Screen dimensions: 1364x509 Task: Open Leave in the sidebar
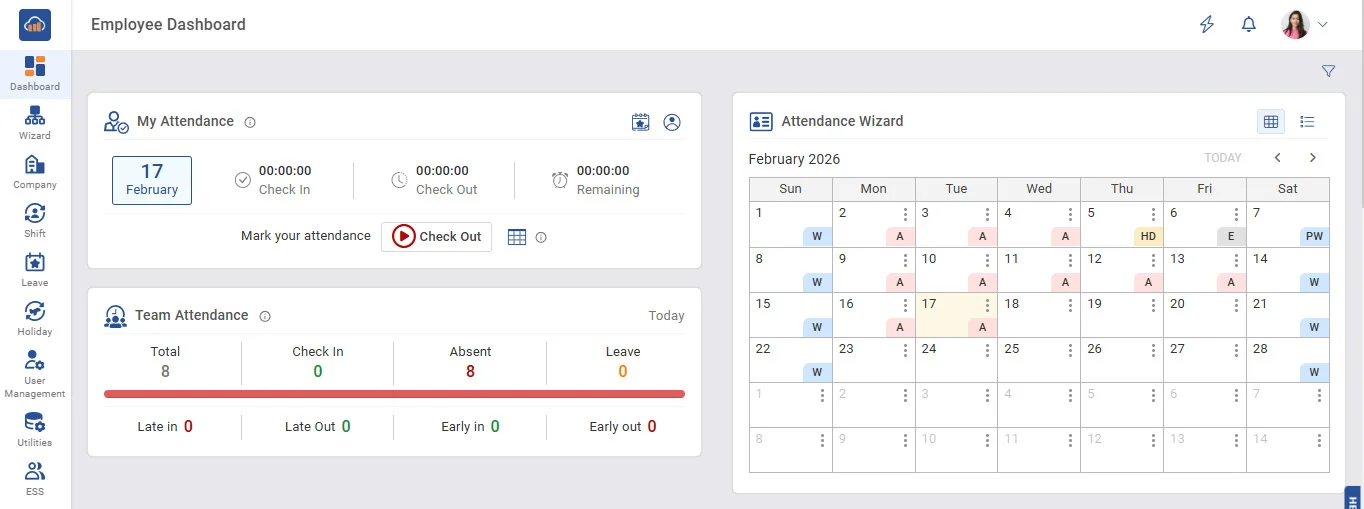35,270
